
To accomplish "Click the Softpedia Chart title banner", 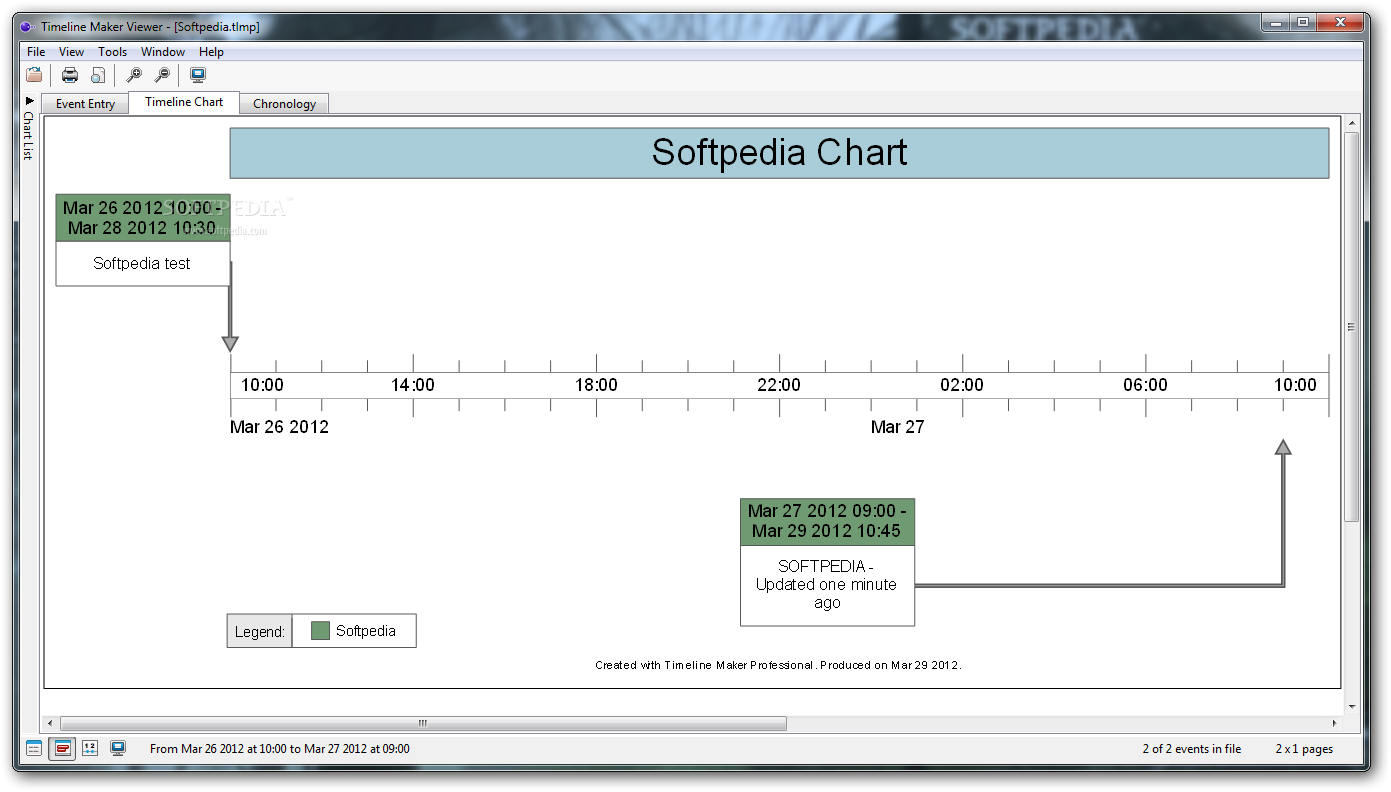I will point(779,153).
